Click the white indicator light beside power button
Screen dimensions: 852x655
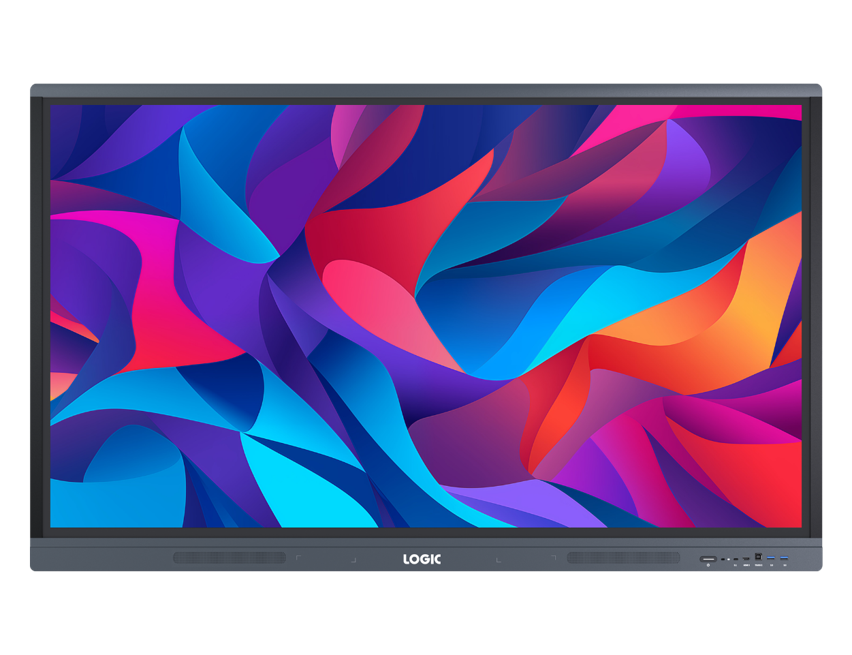pyautogui.click(x=728, y=559)
